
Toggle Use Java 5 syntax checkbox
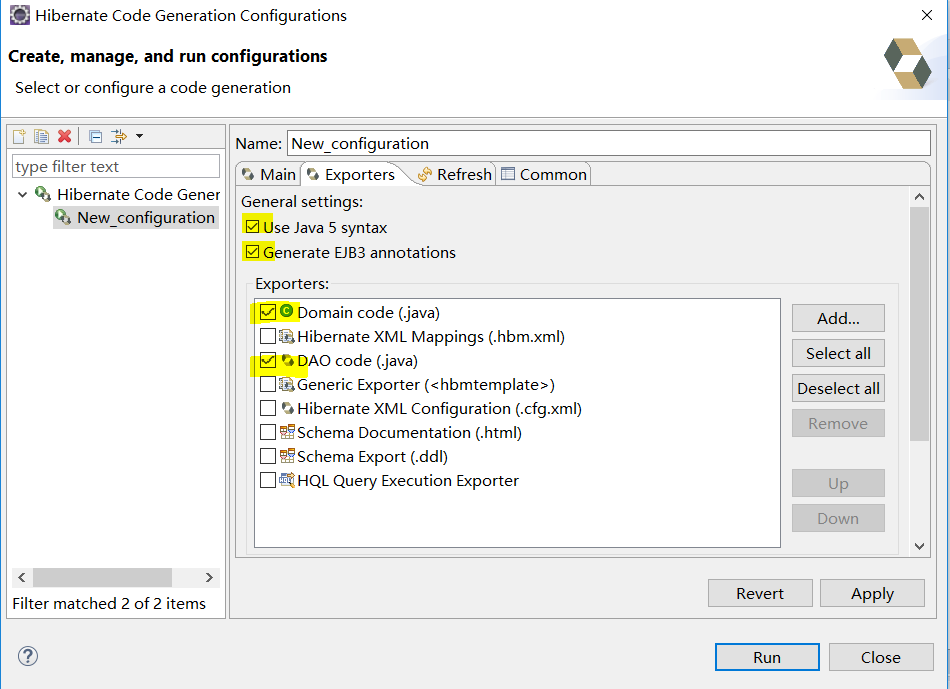(x=252, y=227)
